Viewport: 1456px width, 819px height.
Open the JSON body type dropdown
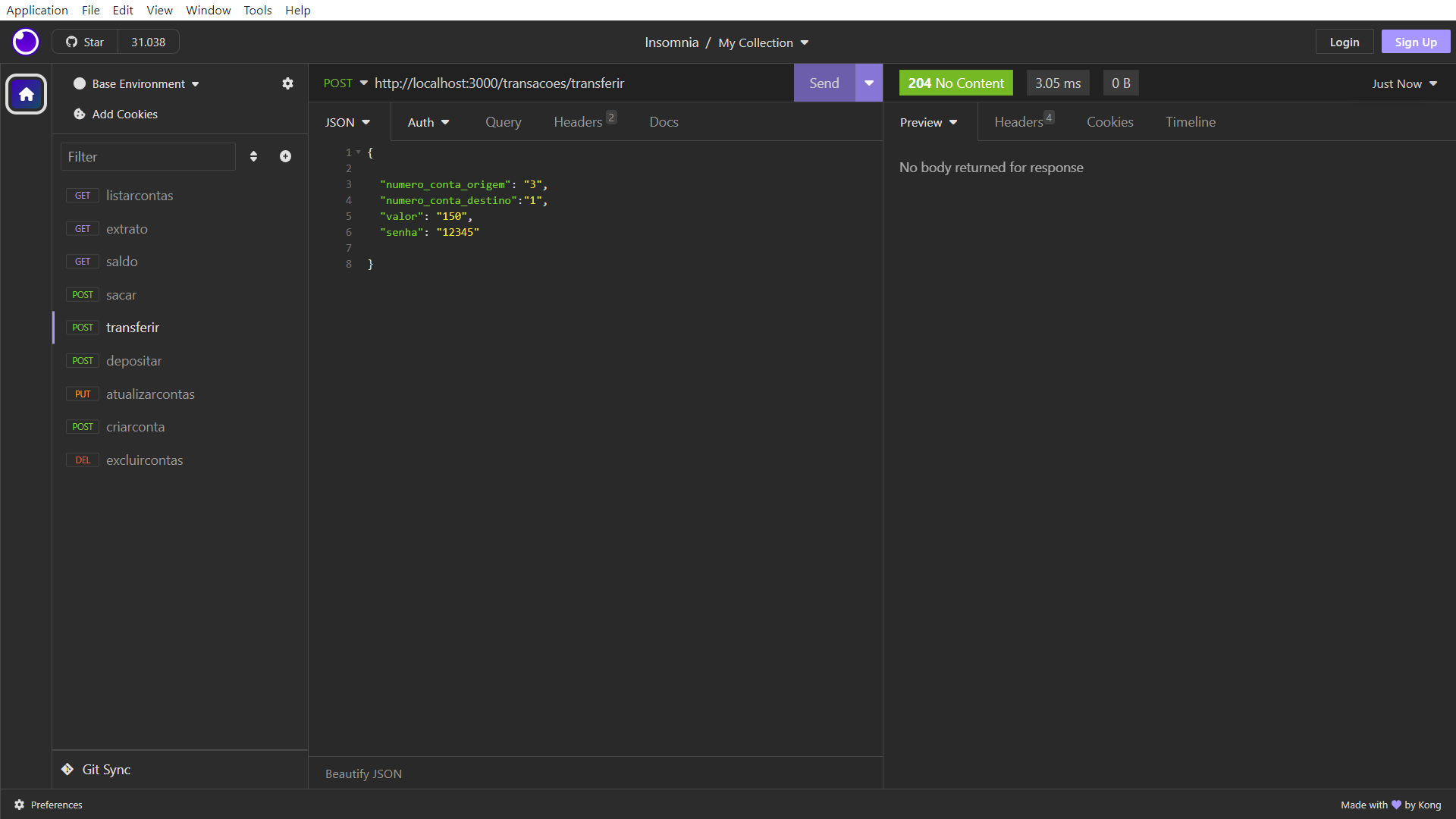[x=348, y=122]
